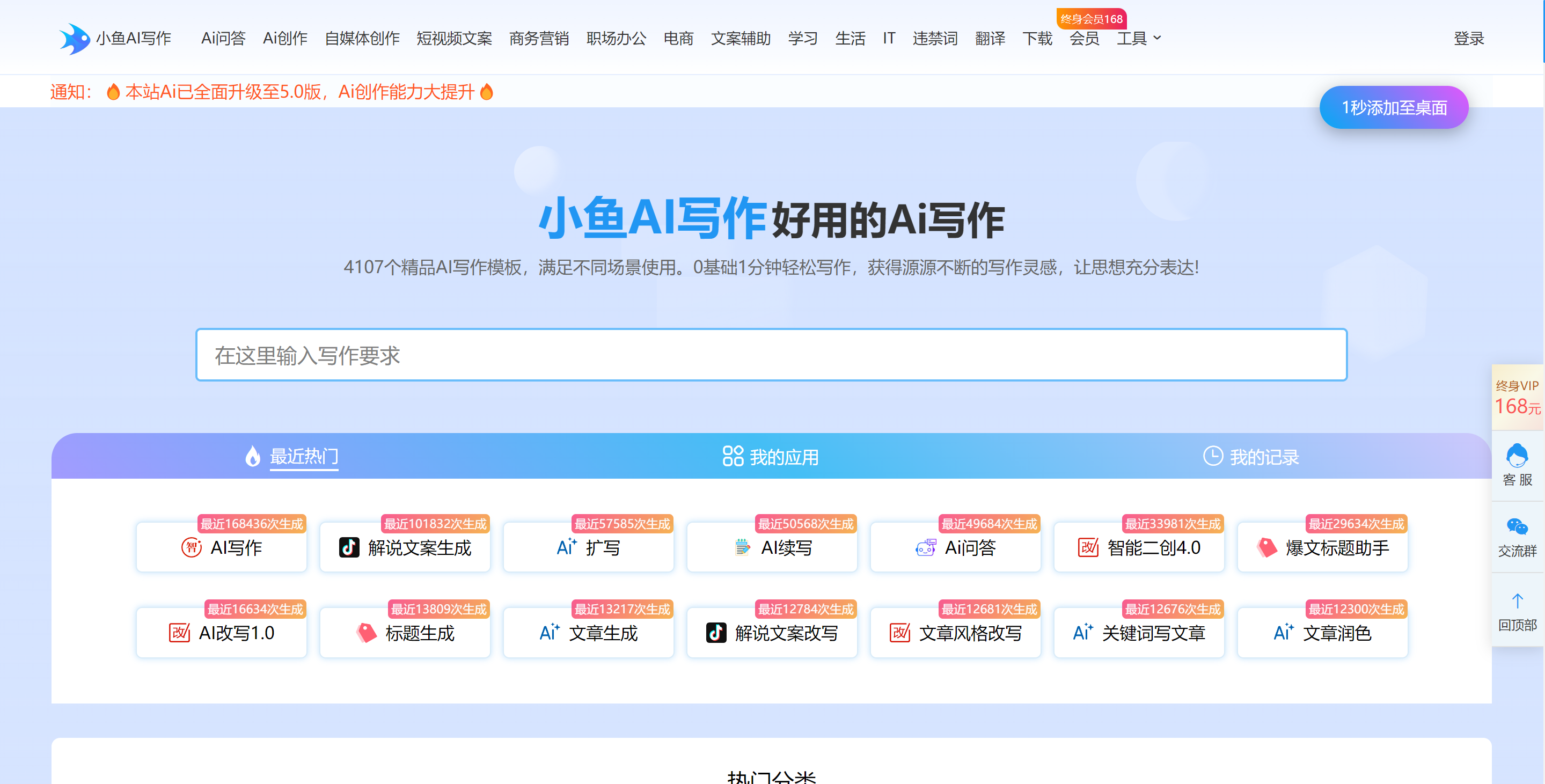Select the 文案辅助 navigation item
1545x784 pixels.
click(x=741, y=39)
